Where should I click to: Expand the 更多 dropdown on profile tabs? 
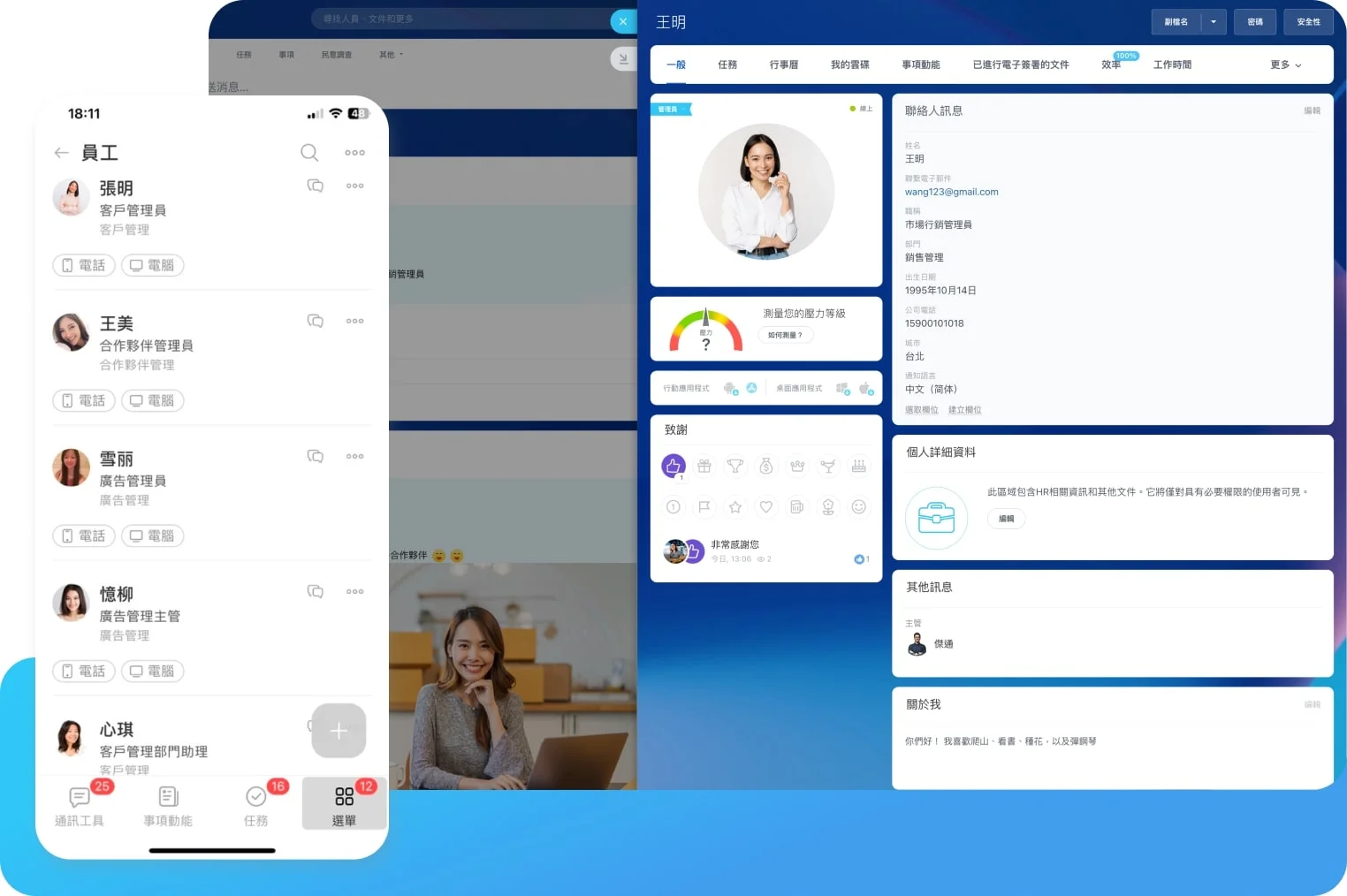tap(1283, 65)
